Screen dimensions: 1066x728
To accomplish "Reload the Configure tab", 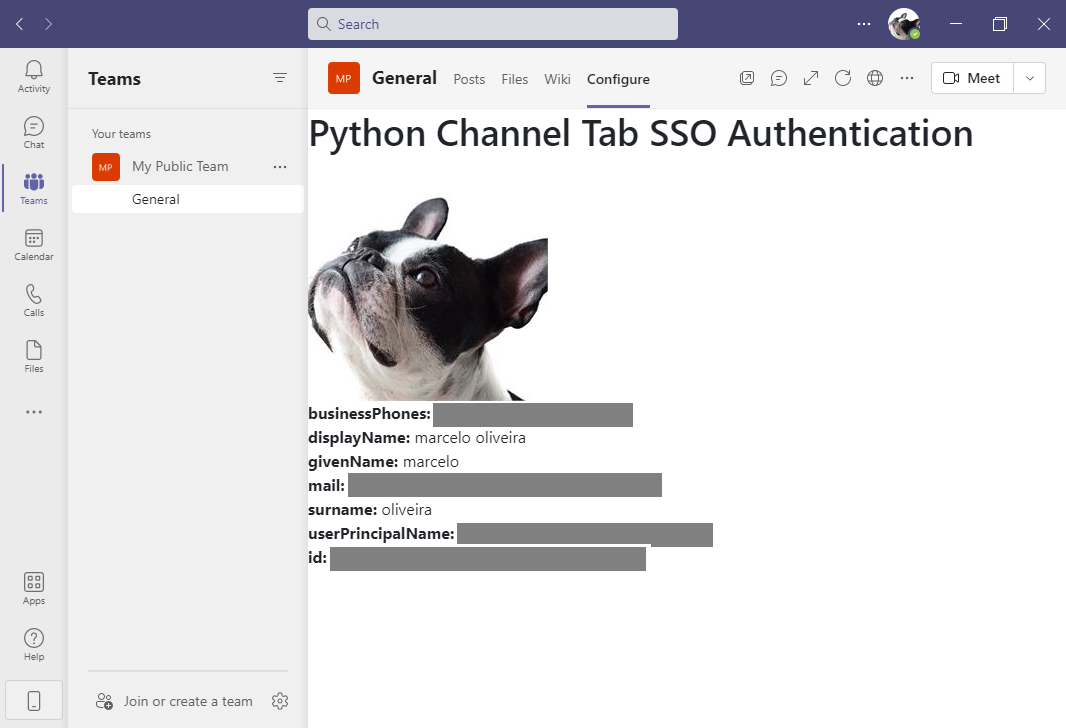I will coord(843,78).
